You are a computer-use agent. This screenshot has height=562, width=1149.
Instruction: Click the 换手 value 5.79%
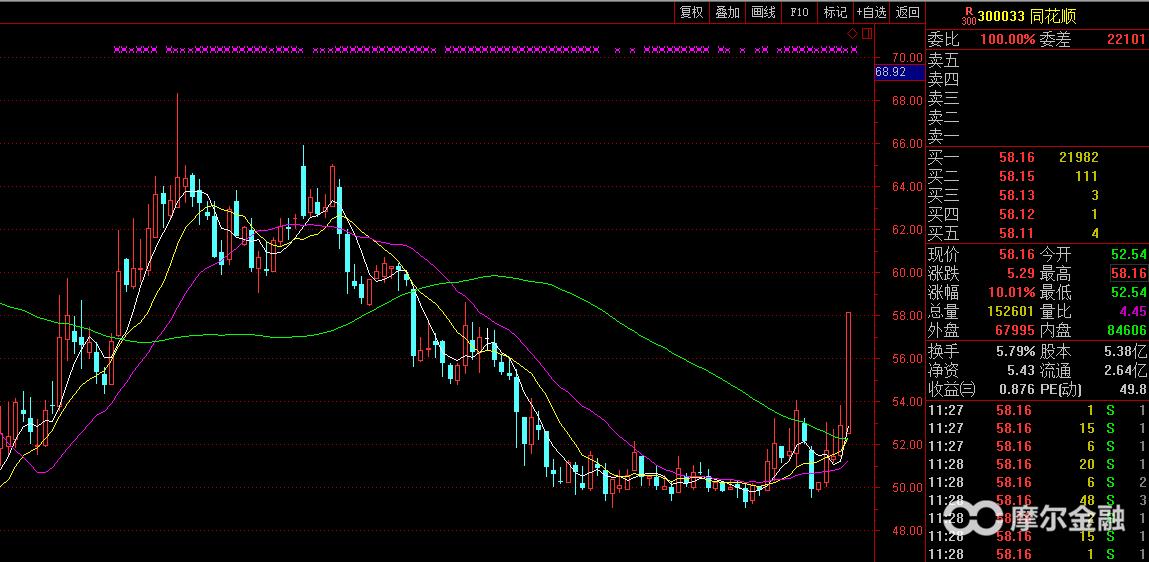click(x=1015, y=352)
